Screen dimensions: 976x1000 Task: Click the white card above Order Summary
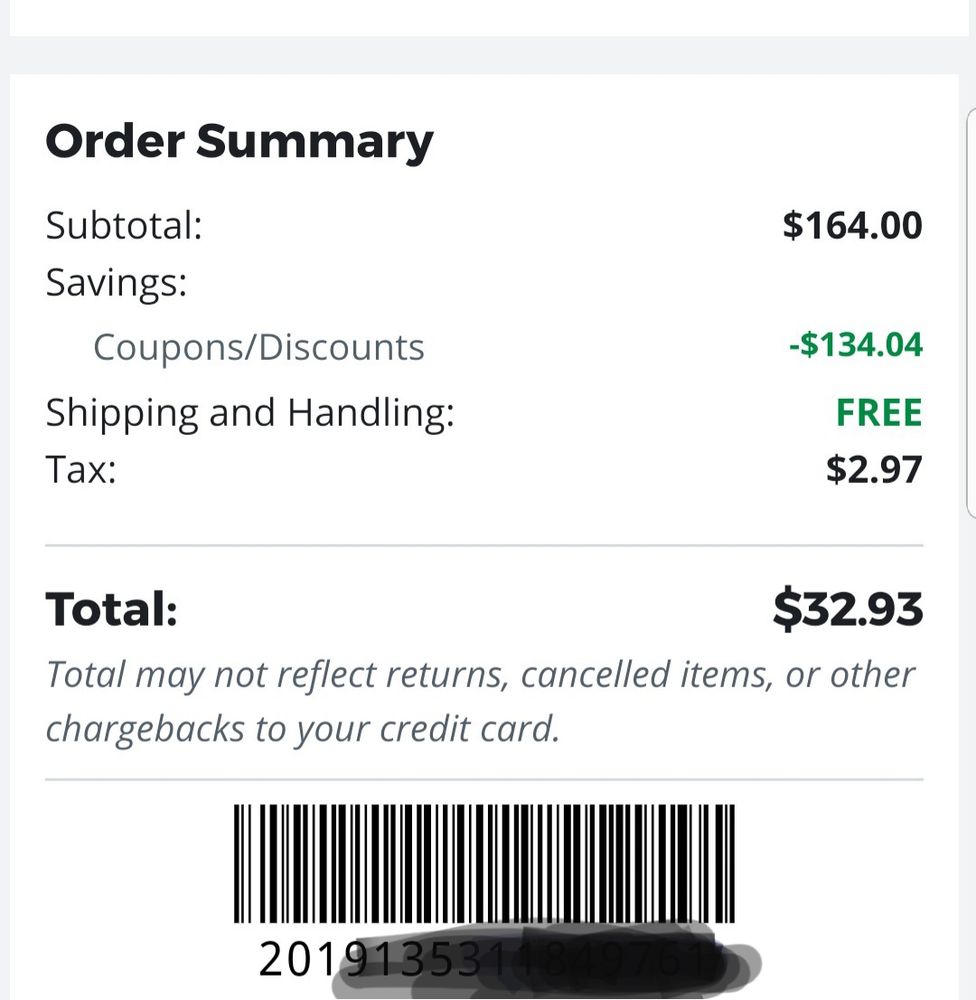[x=488, y=17]
